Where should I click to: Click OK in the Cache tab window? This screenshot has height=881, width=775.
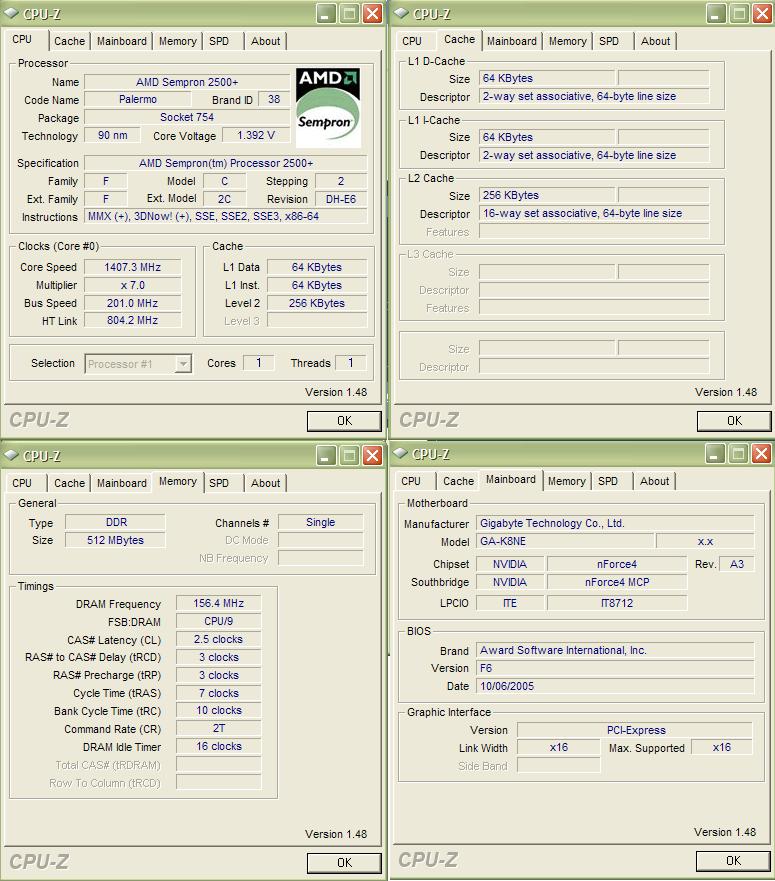point(734,421)
